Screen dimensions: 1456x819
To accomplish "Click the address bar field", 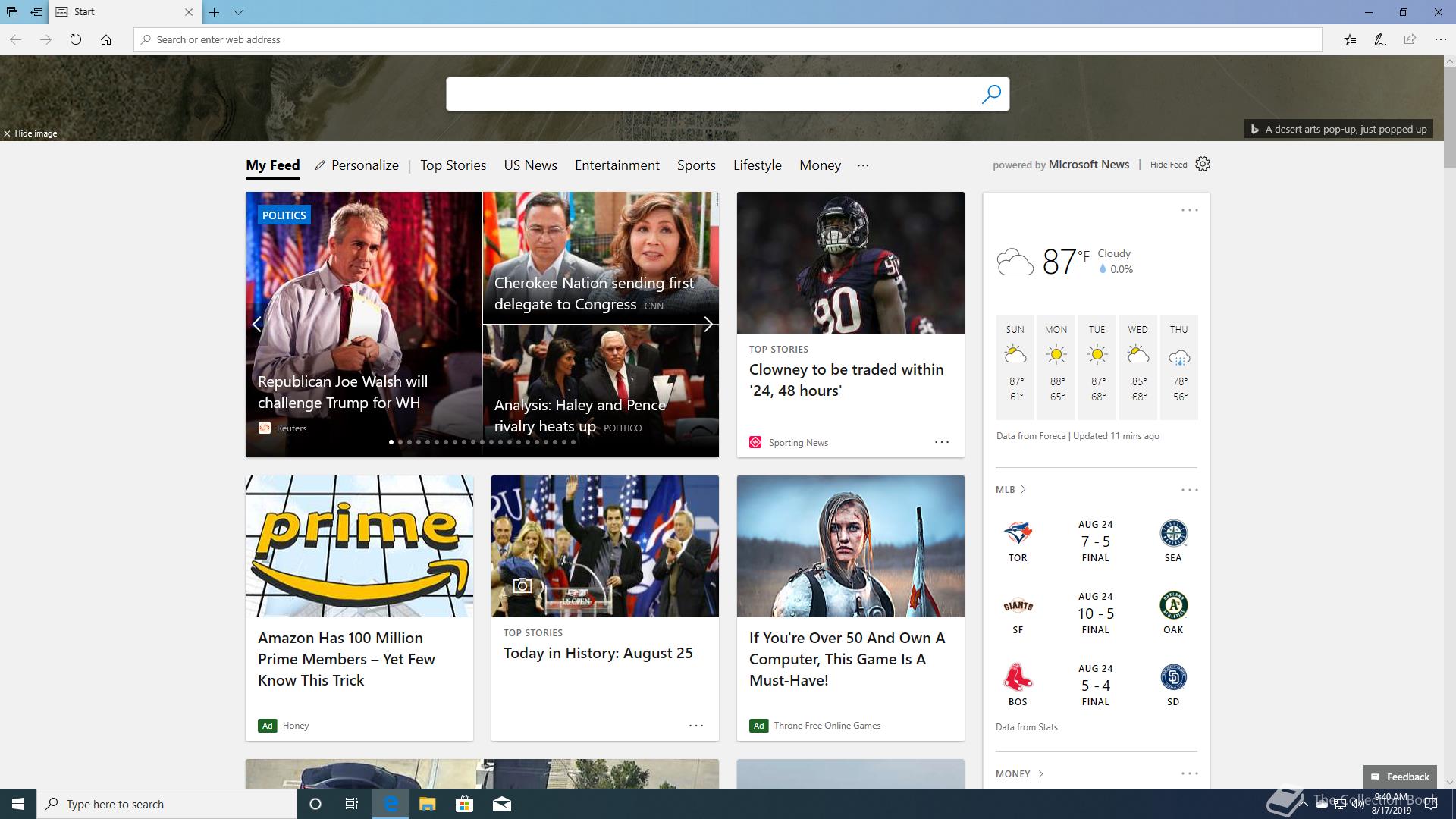I will click(728, 39).
